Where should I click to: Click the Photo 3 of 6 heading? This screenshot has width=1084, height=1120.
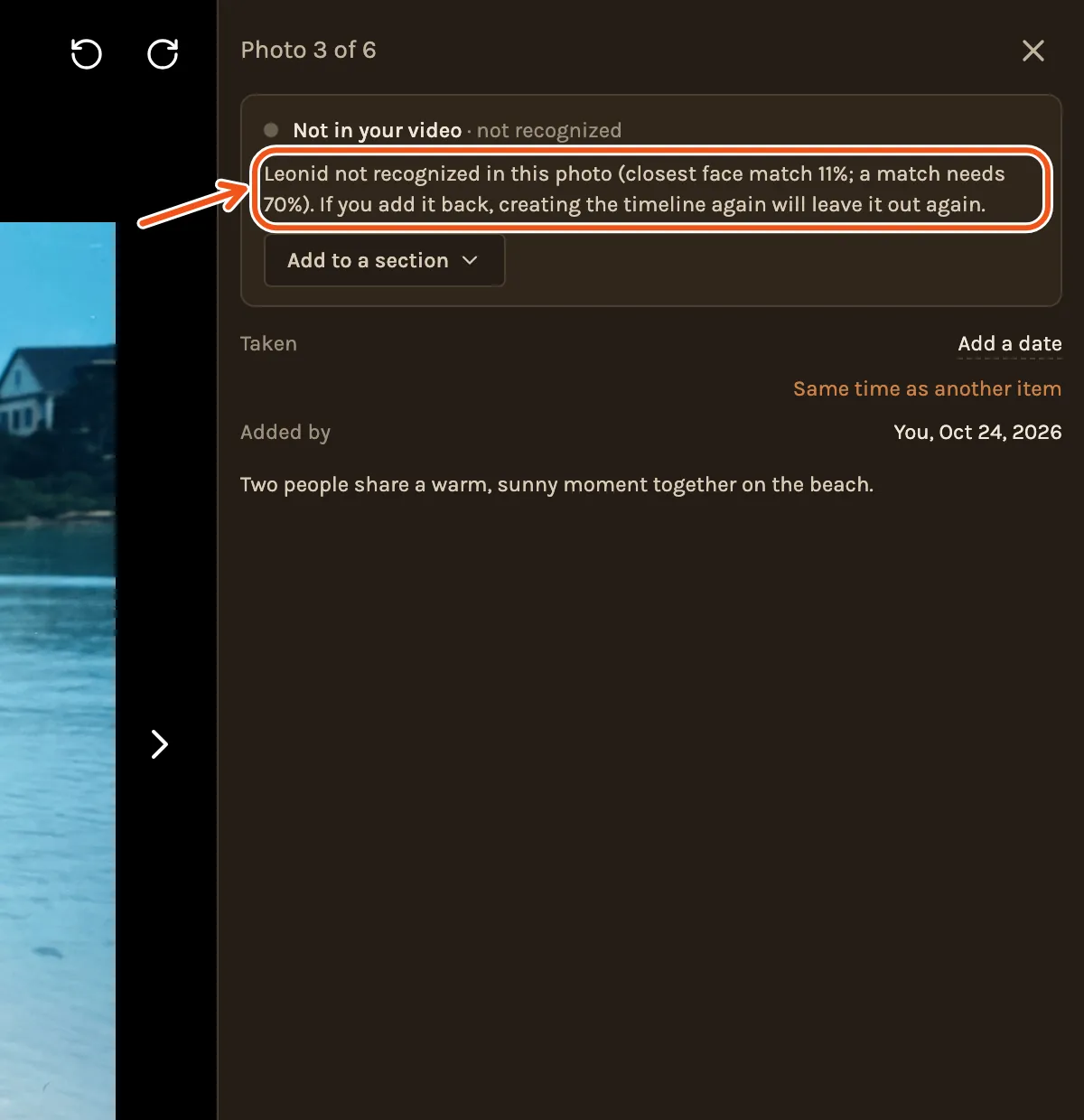click(308, 51)
